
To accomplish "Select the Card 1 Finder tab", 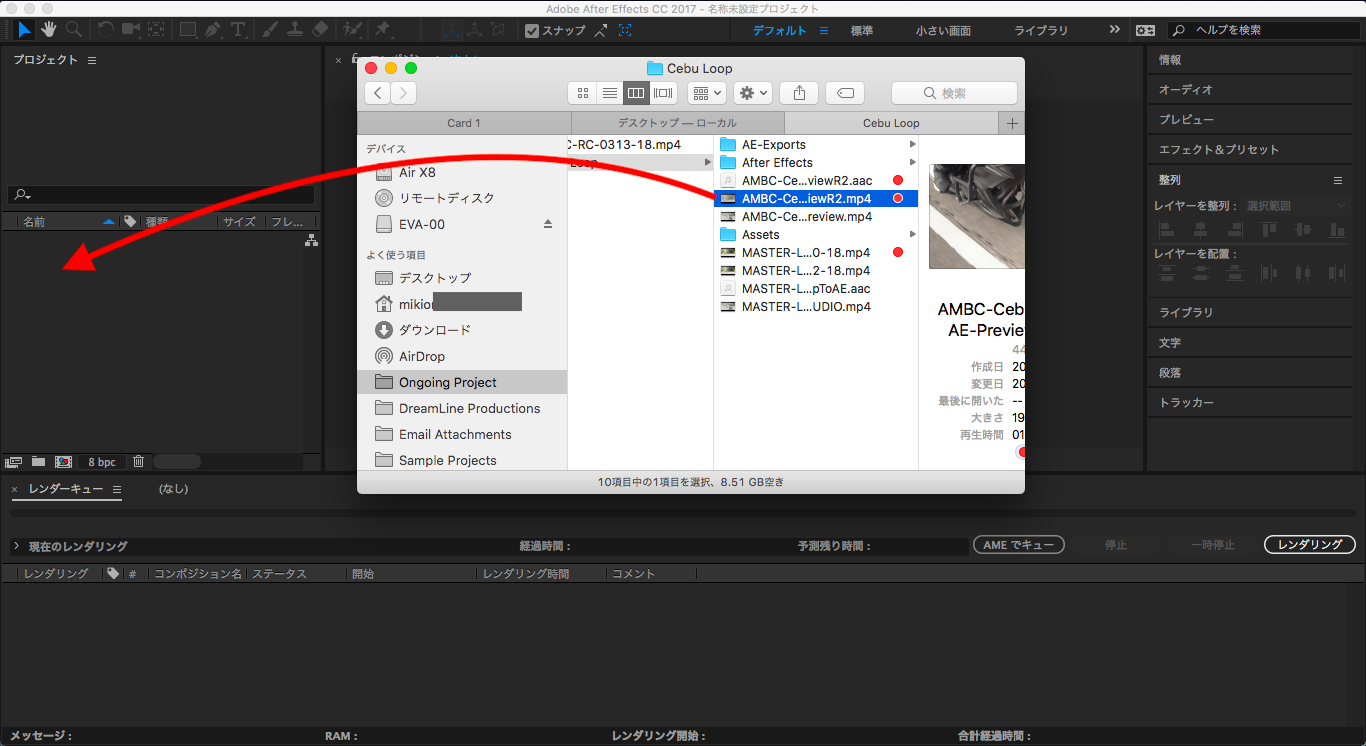I will tap(464, 123).
